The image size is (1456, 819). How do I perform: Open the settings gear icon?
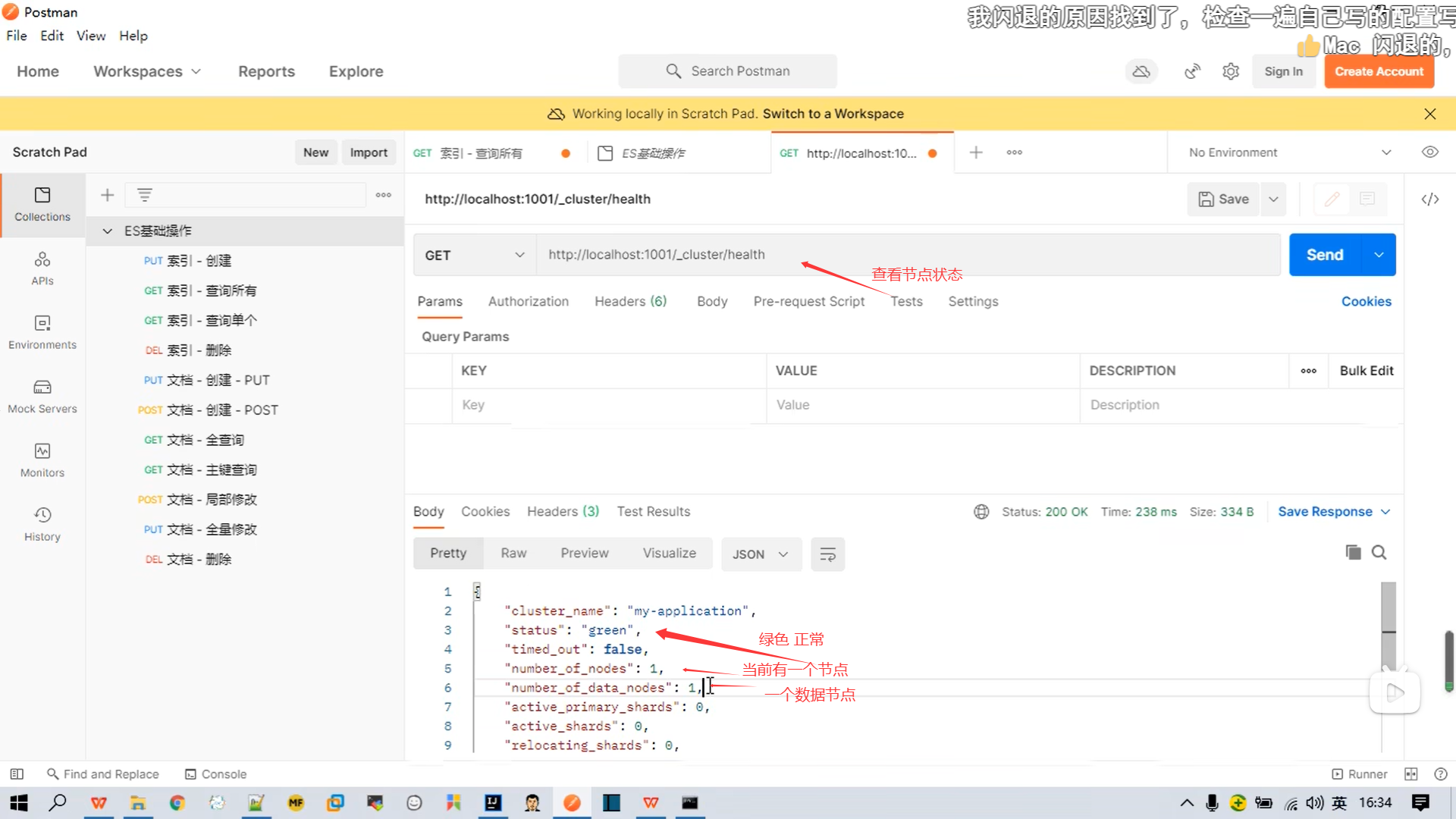(1230, 71)
